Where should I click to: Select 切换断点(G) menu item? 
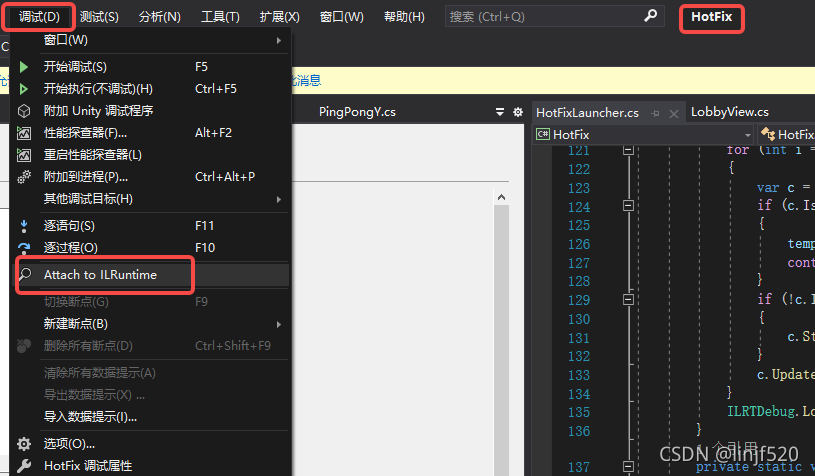[151, 301]
